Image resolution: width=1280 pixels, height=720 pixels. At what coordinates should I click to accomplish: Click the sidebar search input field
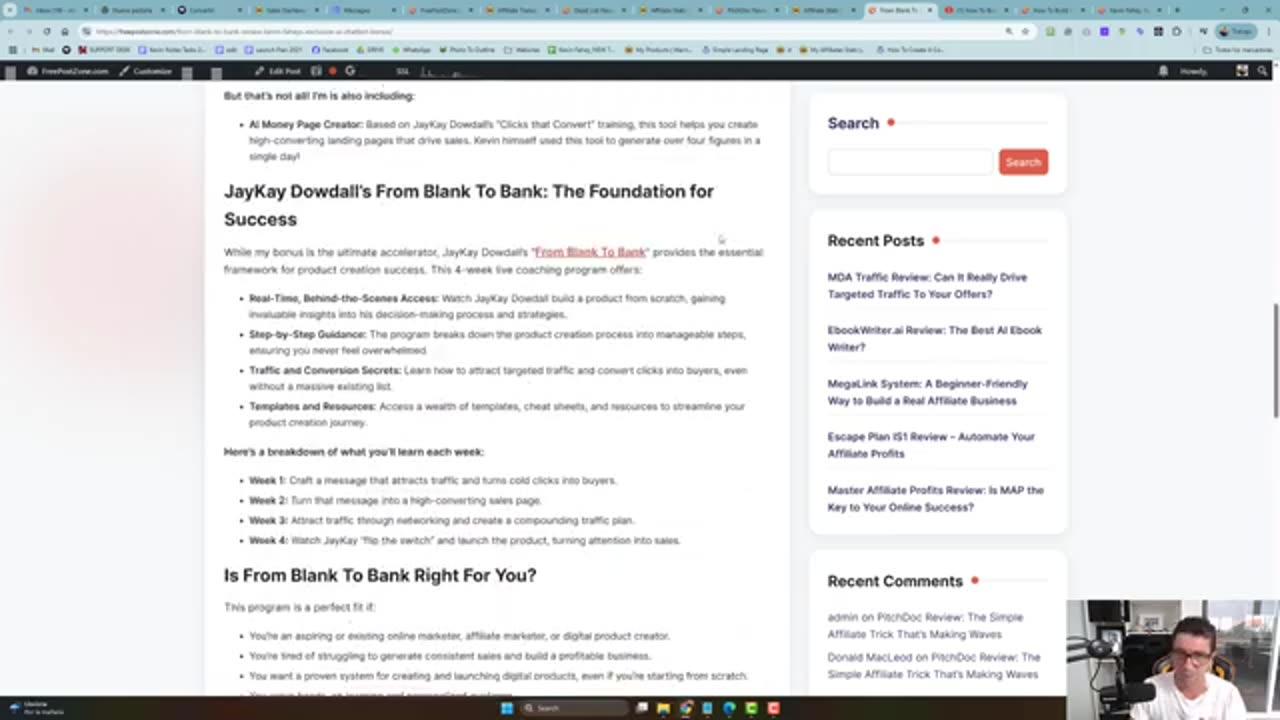(x=910, y=162)
